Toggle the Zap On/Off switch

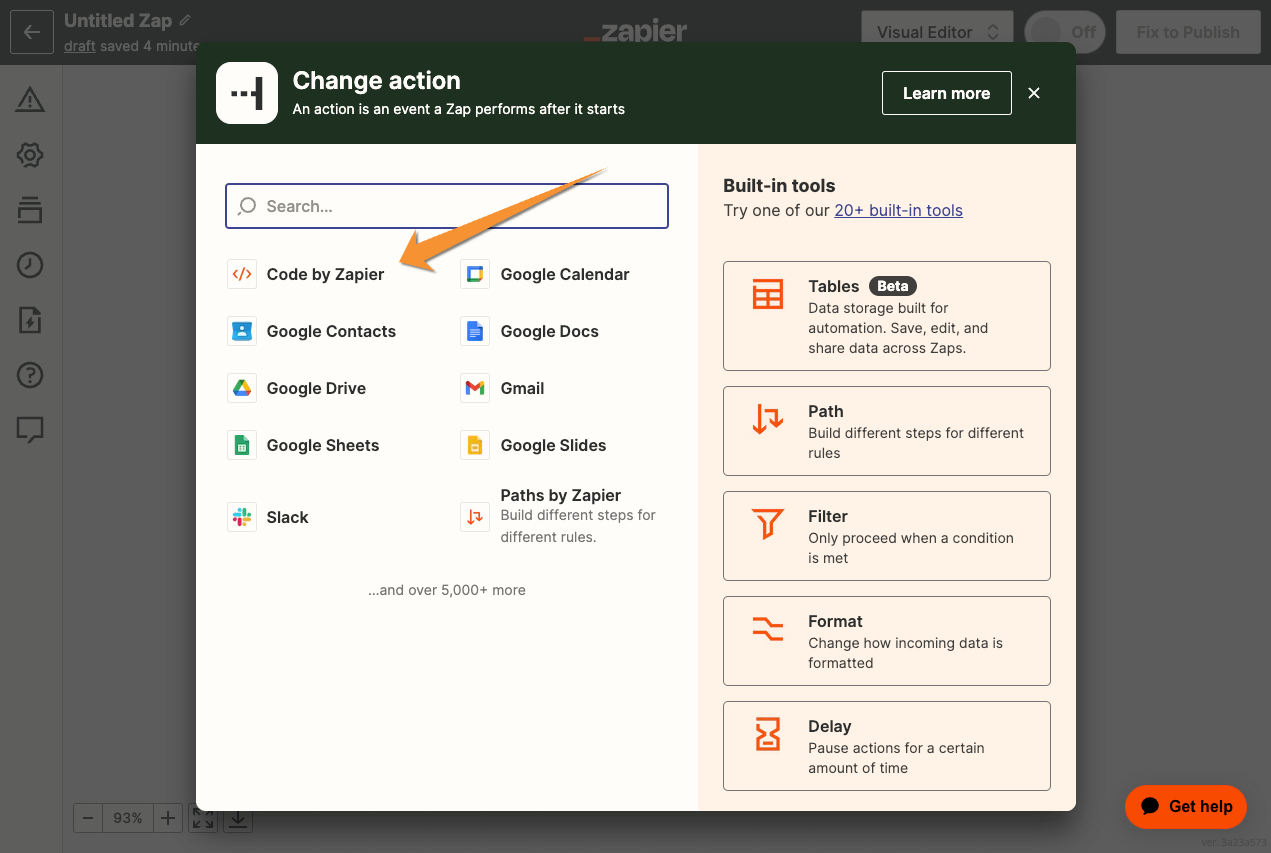[x=1065, y=32]
